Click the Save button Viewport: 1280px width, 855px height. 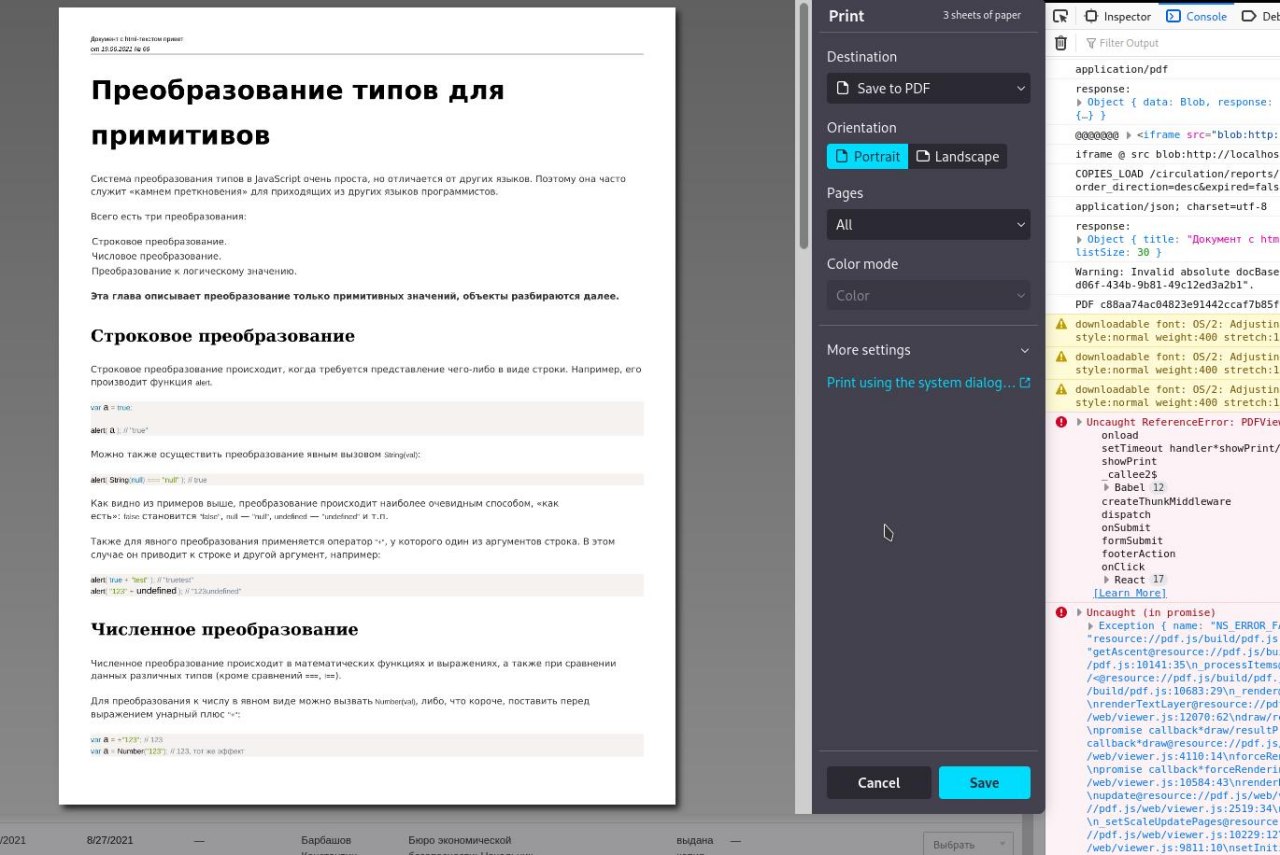point(984,783)
